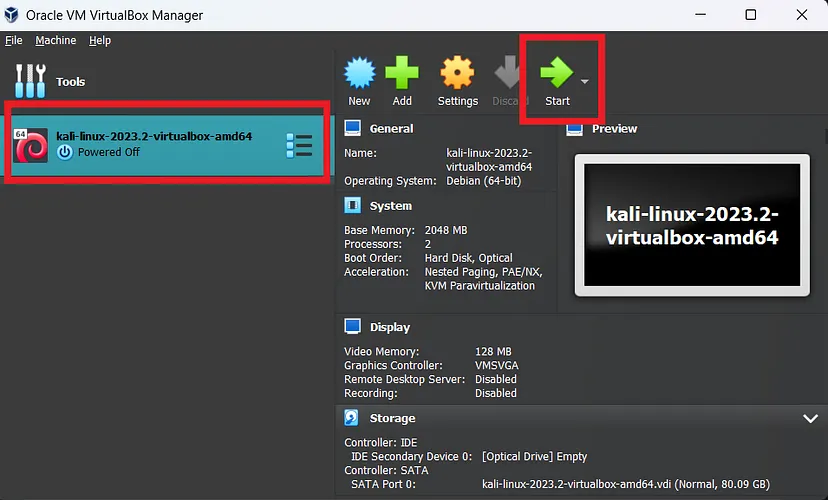Click the Display section screen icon
The width and height of the screenshot is (828, 500).
pos(353,327)
